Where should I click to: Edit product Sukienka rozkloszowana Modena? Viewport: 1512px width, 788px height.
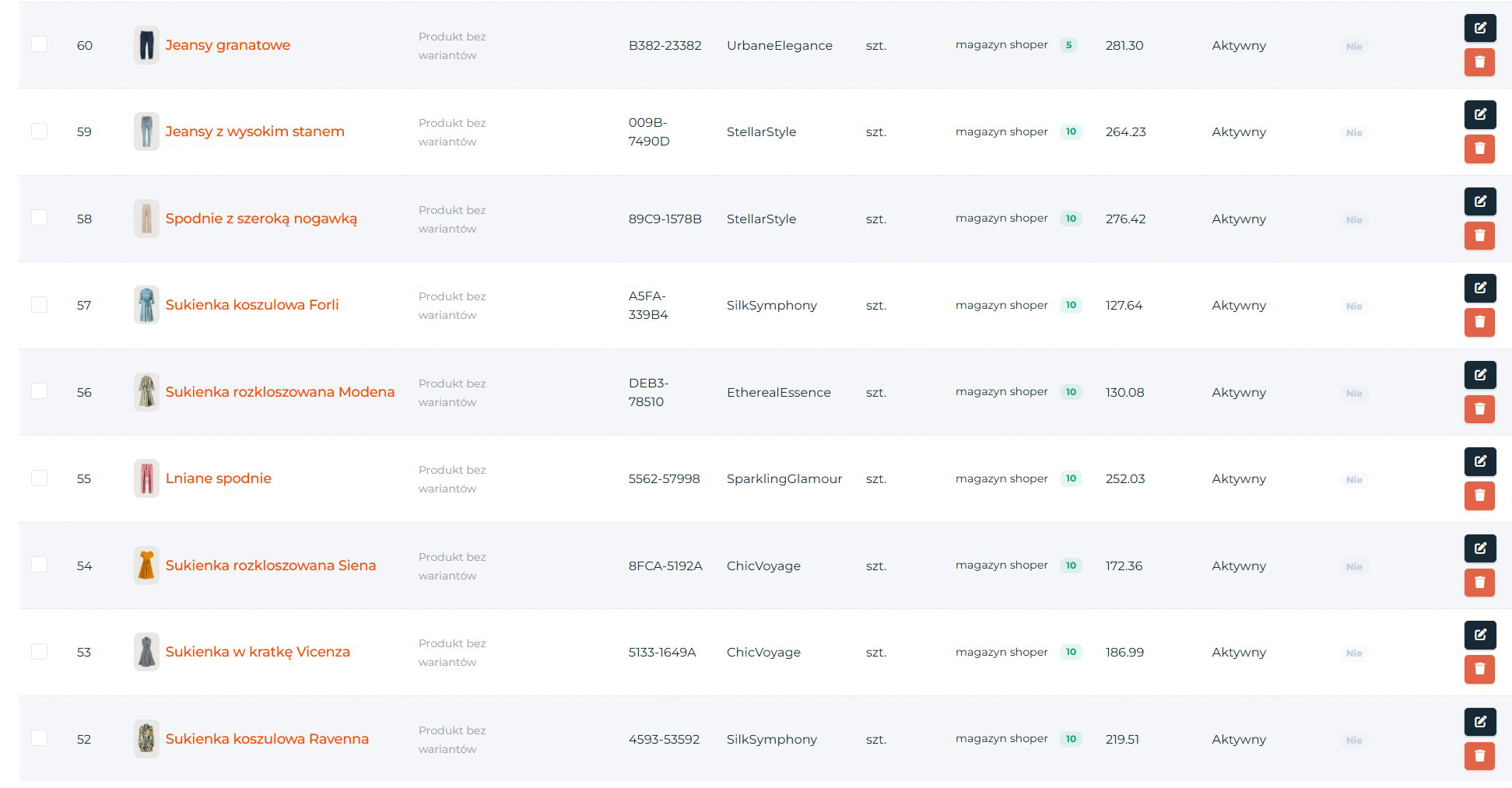coord(1479,375)
